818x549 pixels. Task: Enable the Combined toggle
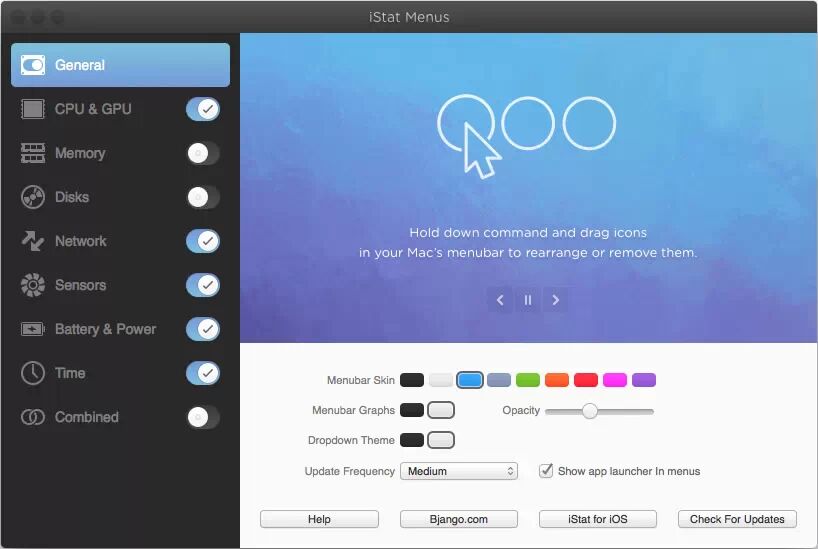tap(203, 417)
